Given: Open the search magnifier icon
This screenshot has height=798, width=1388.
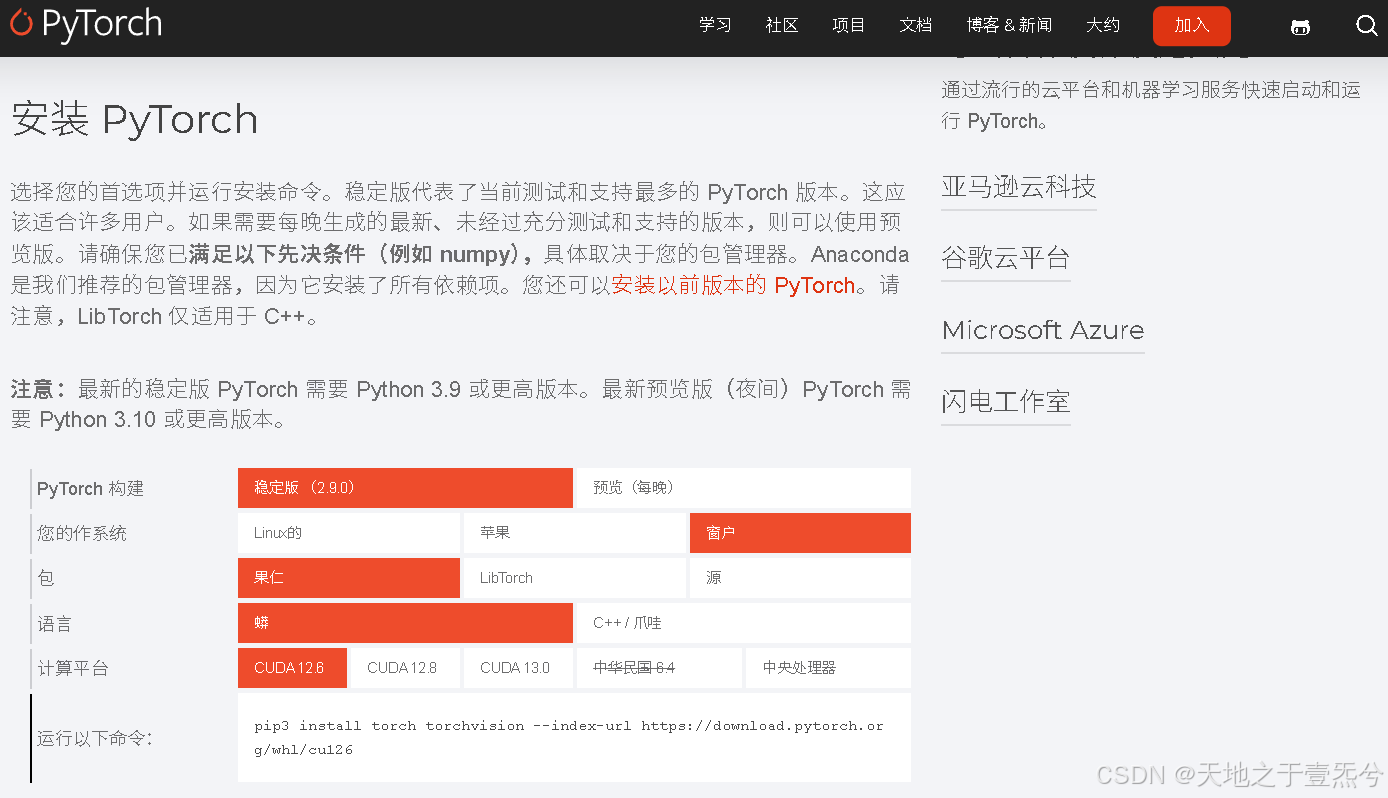Looking at the screenshot, I should [x=1367, y=26].
